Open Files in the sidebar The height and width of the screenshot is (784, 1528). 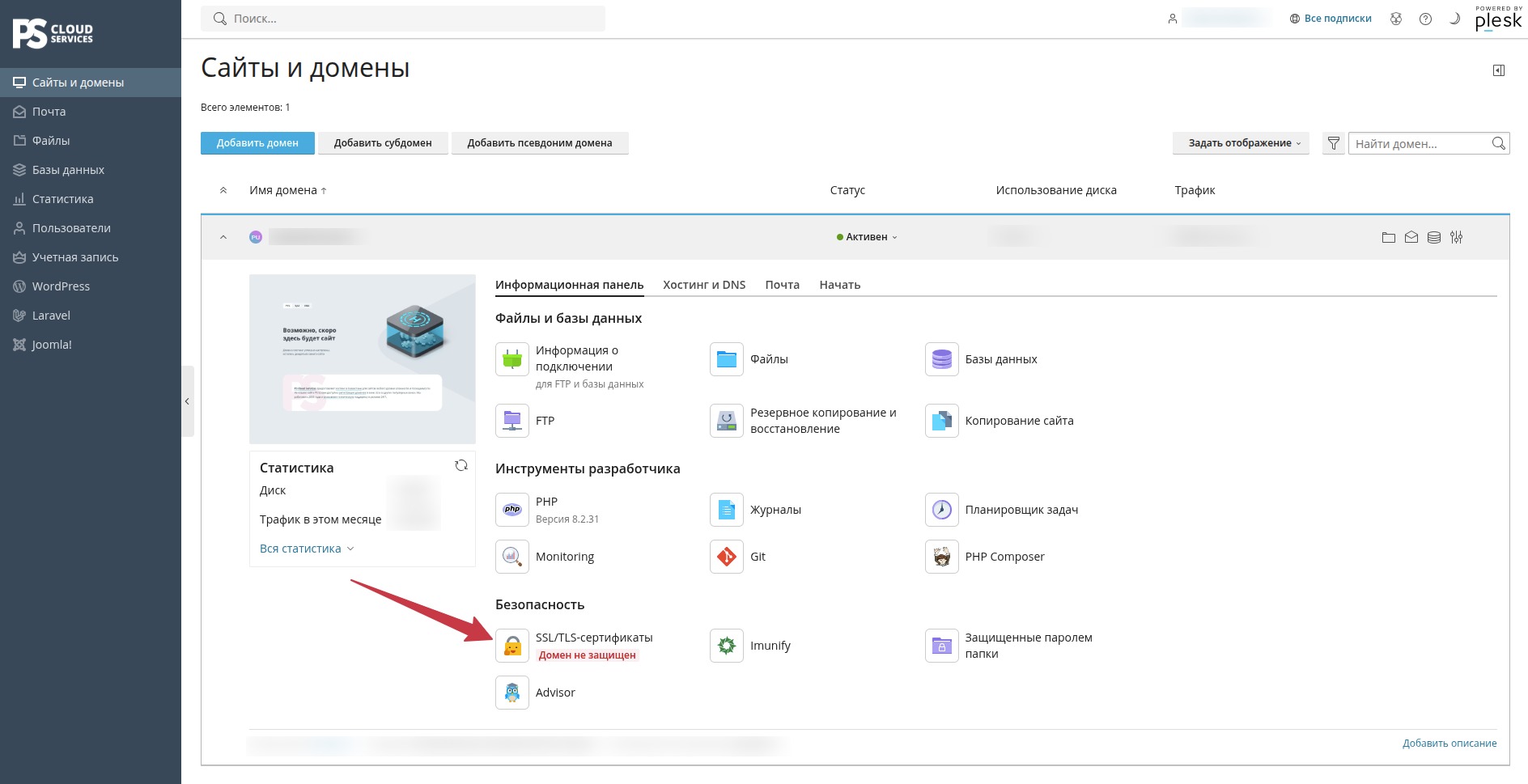91,141
